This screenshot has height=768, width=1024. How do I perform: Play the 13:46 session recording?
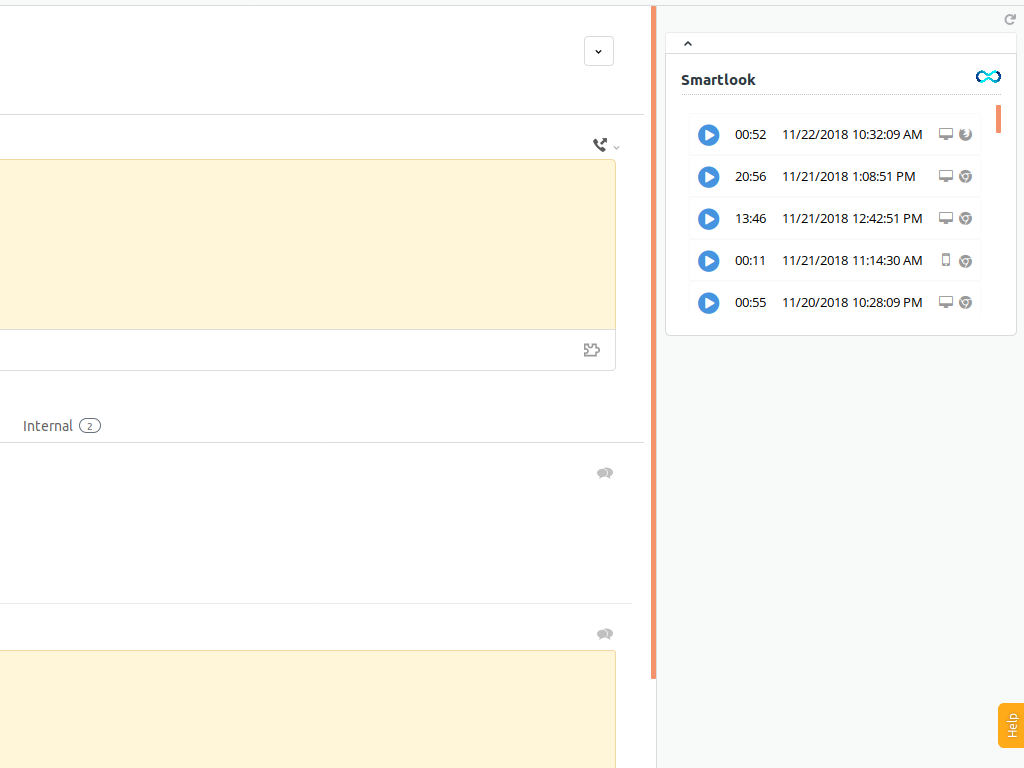point(708,219)
